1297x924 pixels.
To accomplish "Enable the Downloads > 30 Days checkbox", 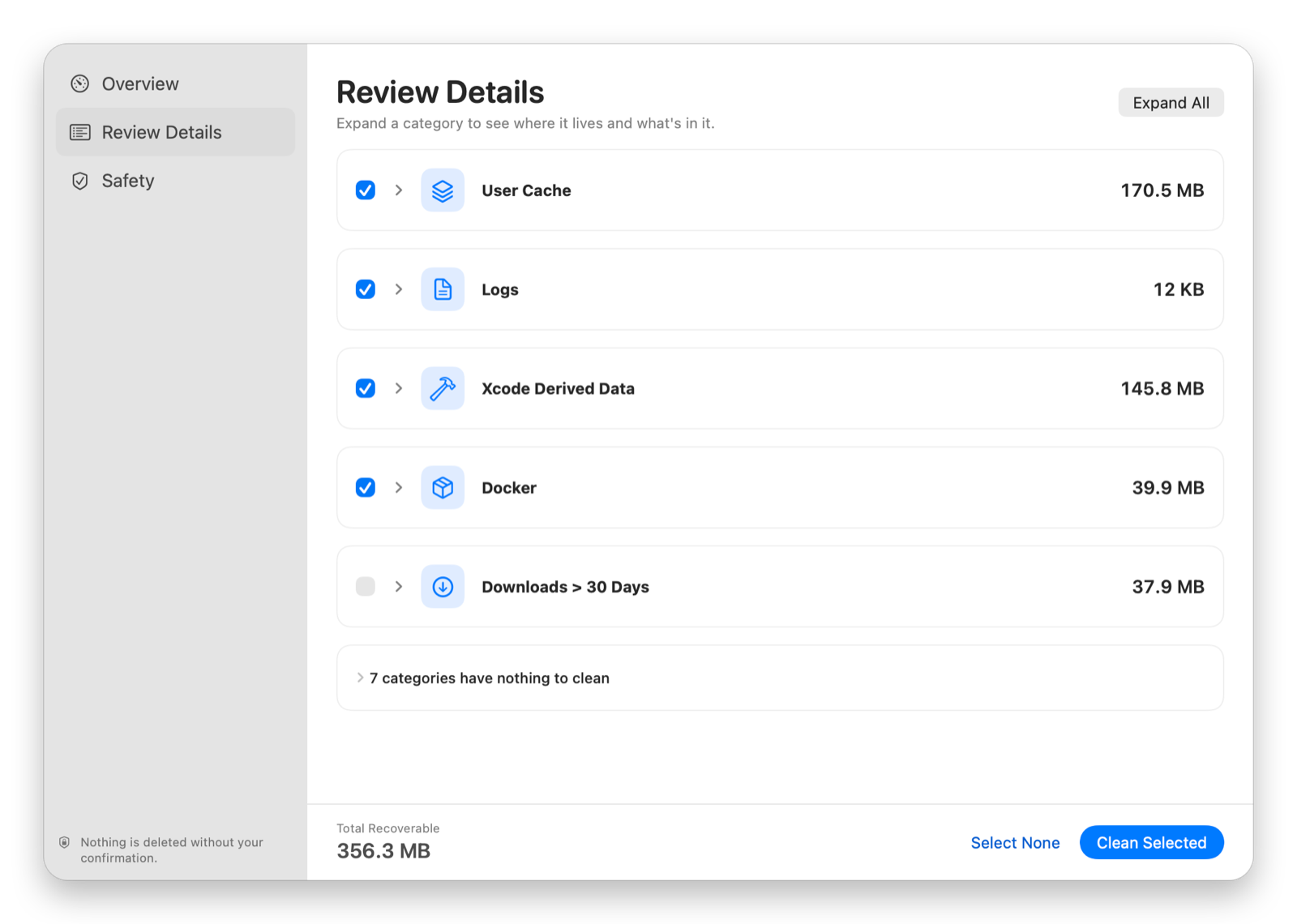I will (366, 586).
